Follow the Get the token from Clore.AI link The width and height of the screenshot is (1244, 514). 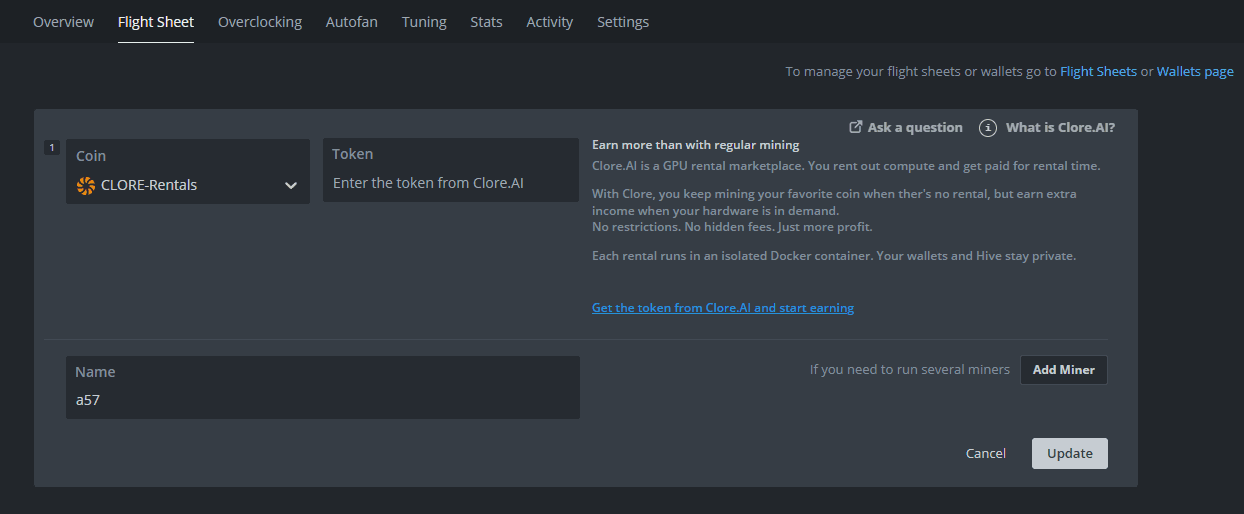[723, 308]
